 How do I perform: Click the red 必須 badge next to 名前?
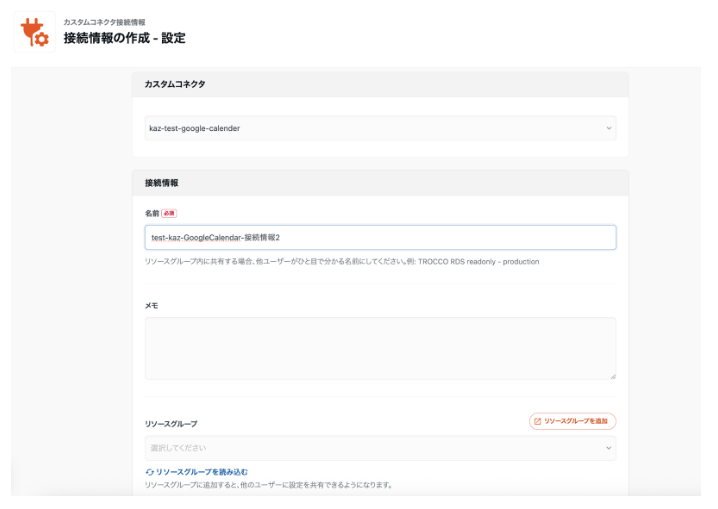click(168, 213)
